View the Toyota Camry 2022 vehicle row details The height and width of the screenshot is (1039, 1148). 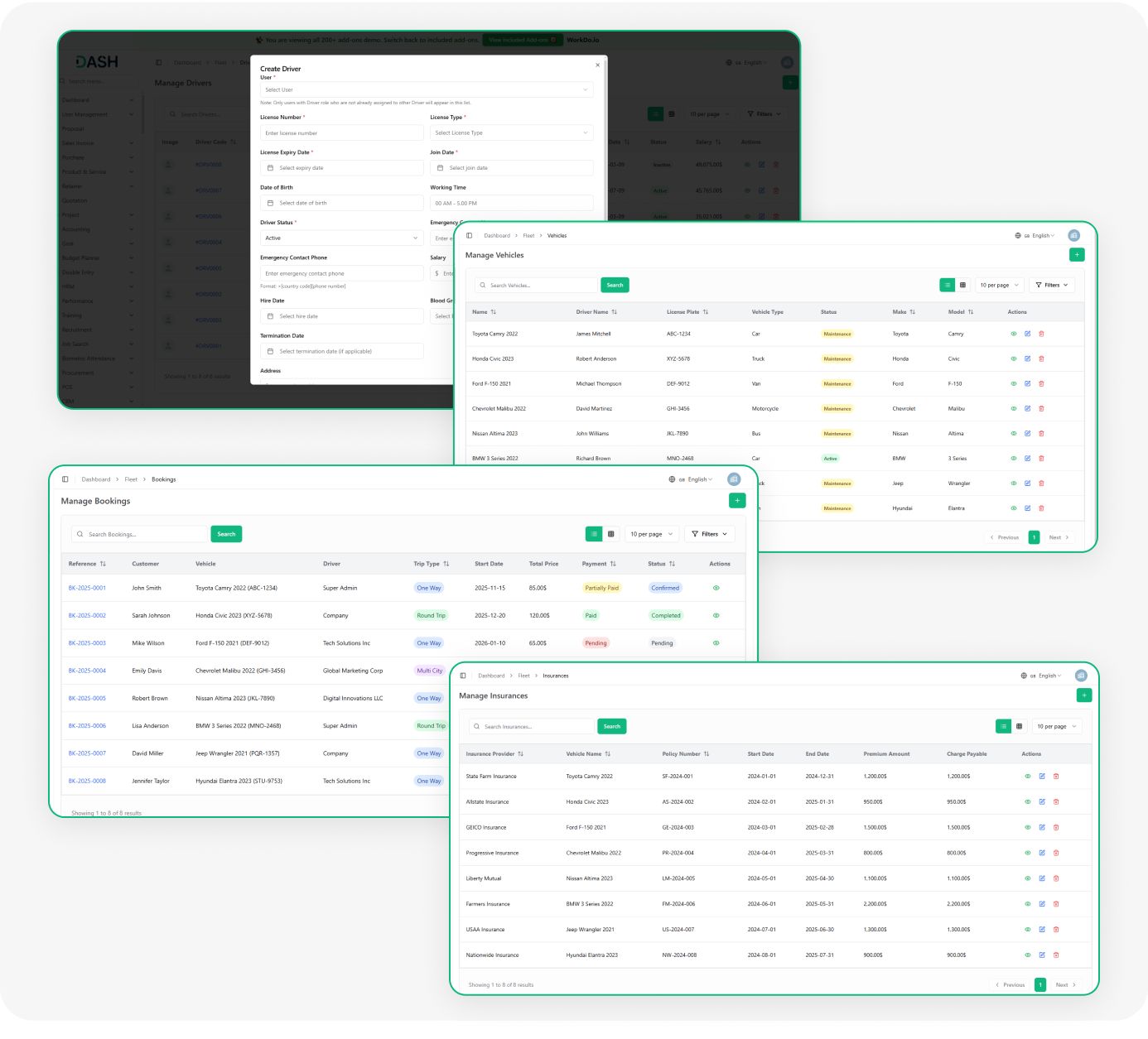1014,334
